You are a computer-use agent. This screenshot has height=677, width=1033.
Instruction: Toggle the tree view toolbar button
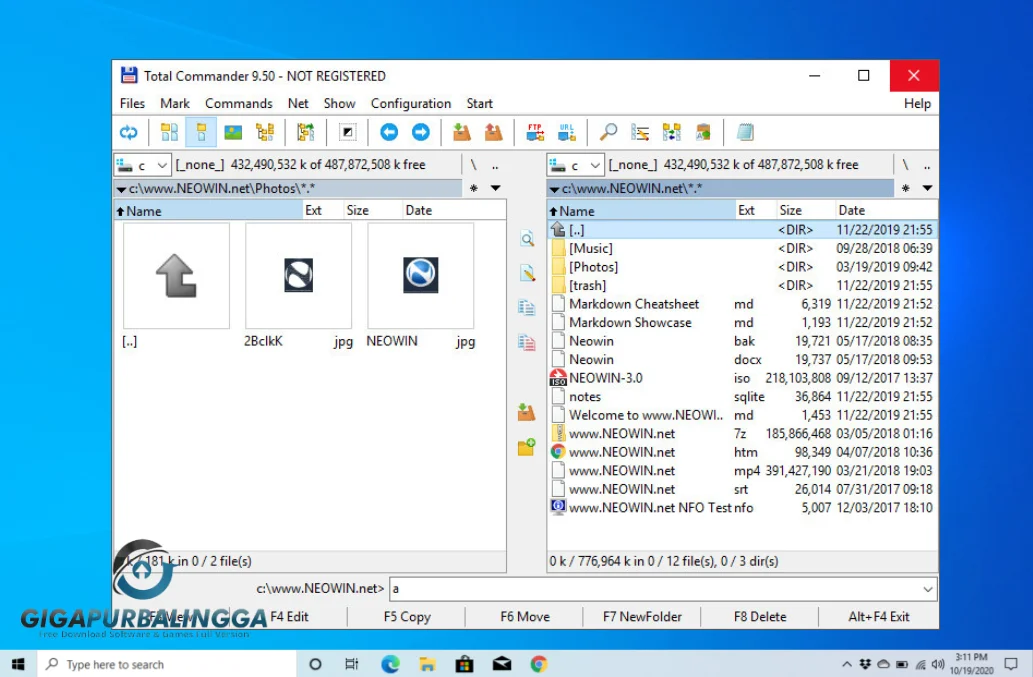(265, 132)
